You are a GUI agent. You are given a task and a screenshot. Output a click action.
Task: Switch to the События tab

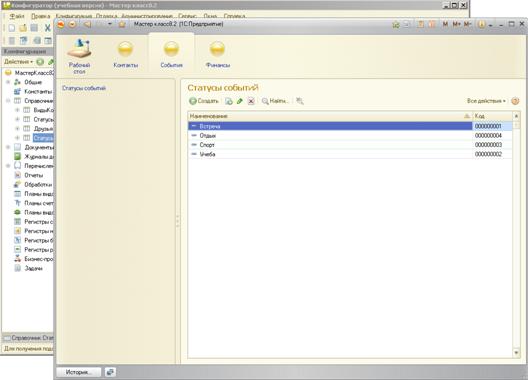point(171,55)
